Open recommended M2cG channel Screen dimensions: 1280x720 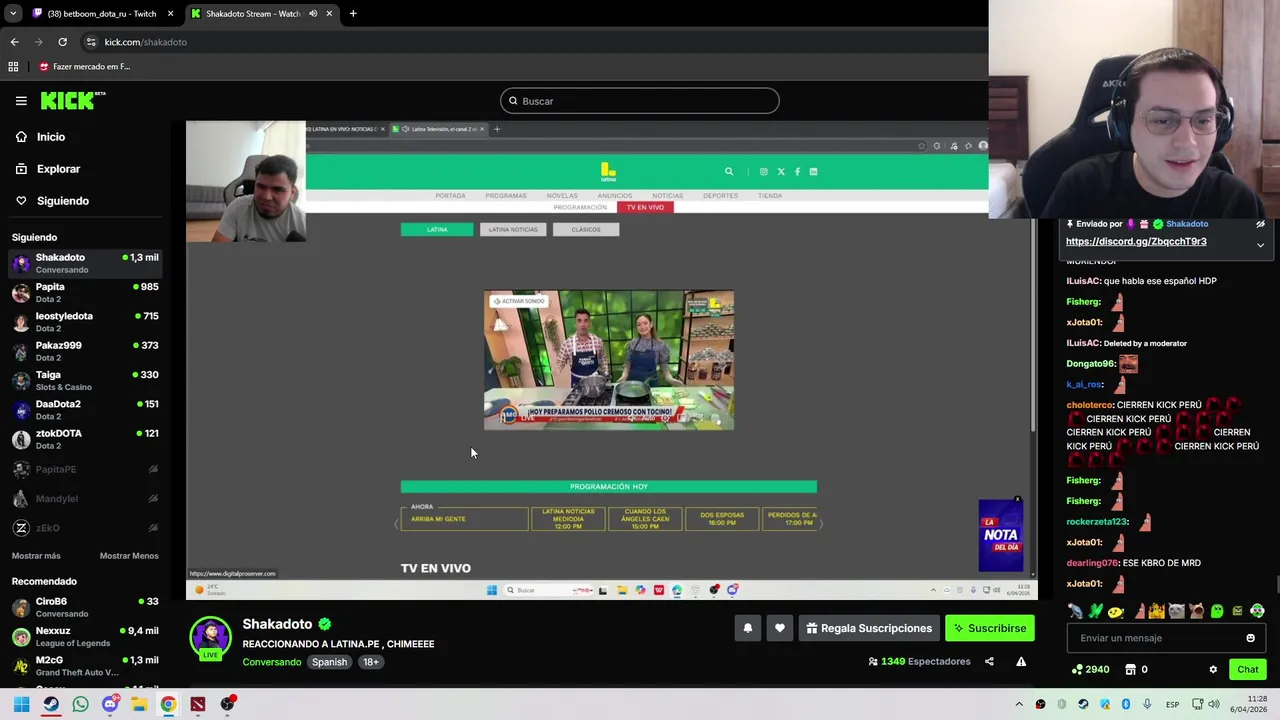[x=85, y=666]
